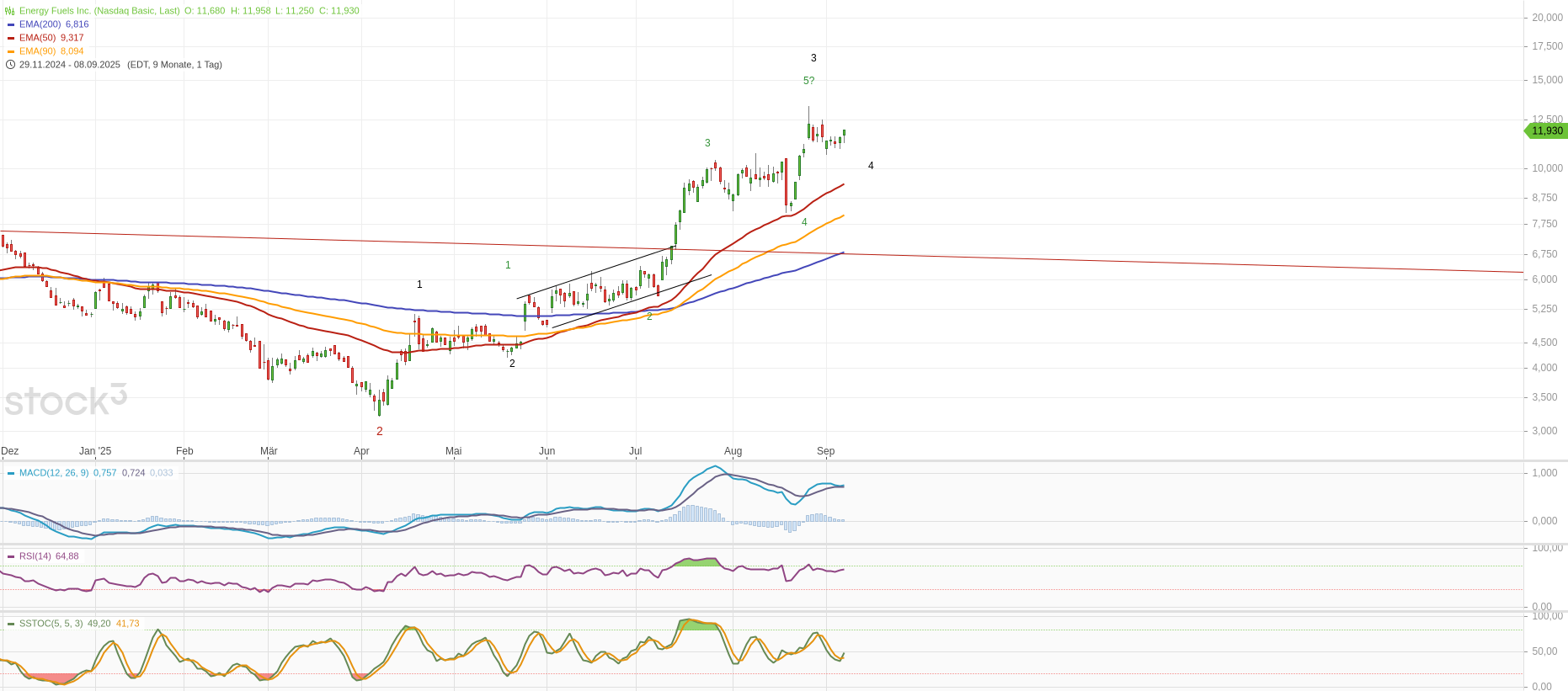Click the blue EMA(200) color marker
The width and height of the screenshot is (1568, 691).
point(11,24)
